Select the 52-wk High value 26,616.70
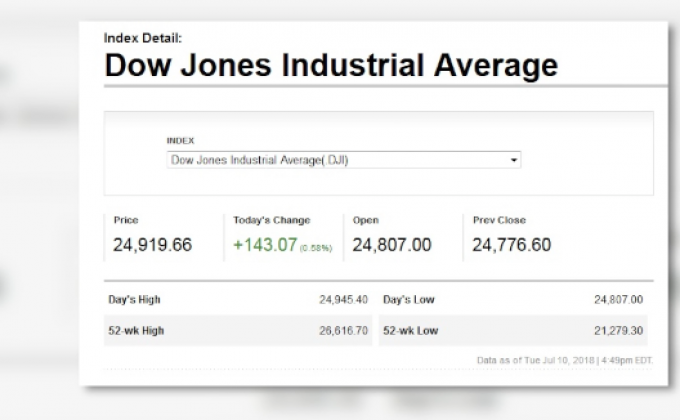The width and height of the screenshot is (680, 420). coord(344,328)
